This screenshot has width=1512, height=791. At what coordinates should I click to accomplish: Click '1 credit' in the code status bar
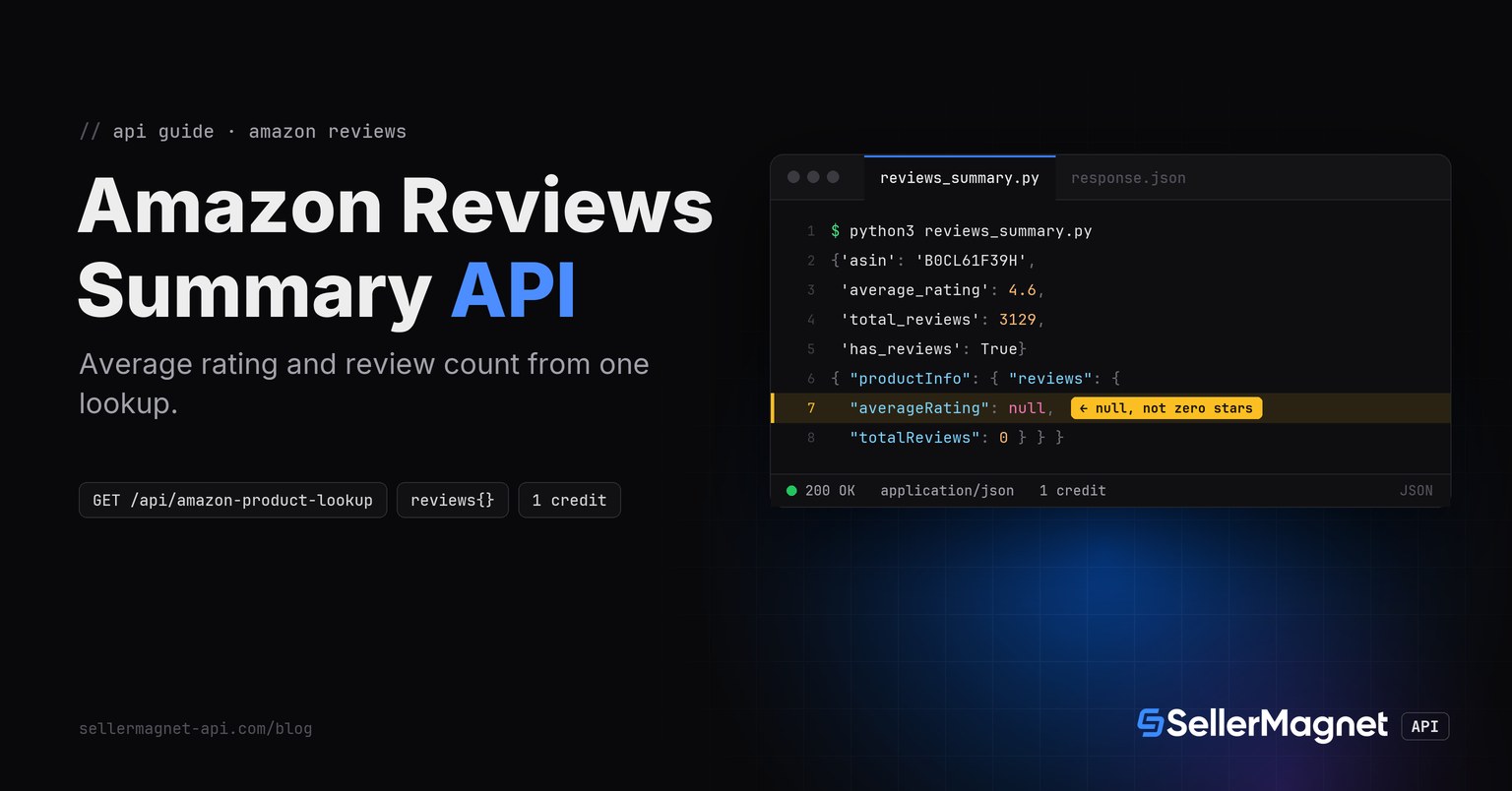click(x=1072, y=490)
